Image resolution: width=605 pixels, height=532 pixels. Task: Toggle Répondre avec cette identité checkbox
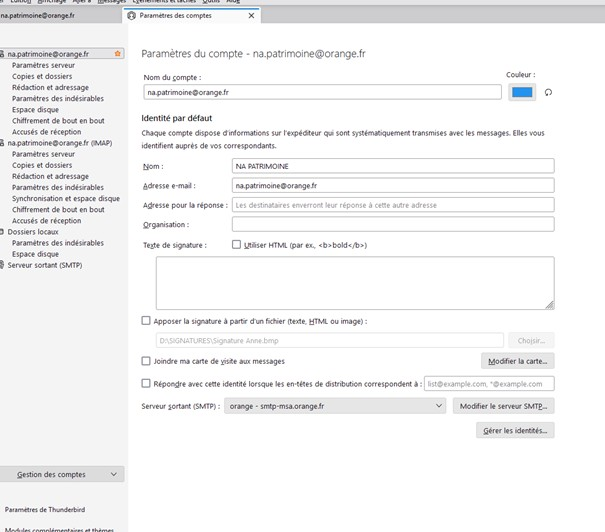[146, 383]
